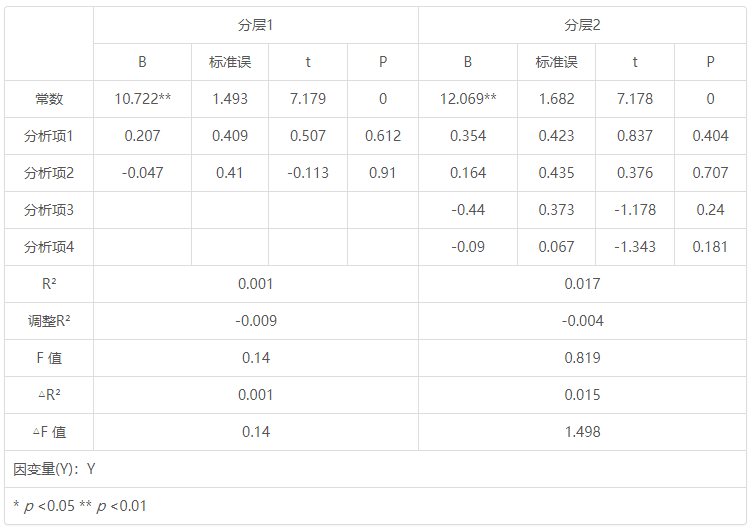The height and width of the screenshot is (532, 752).
Task: Click the 因变量(Y): Y footer text
Action: point(55,469)
